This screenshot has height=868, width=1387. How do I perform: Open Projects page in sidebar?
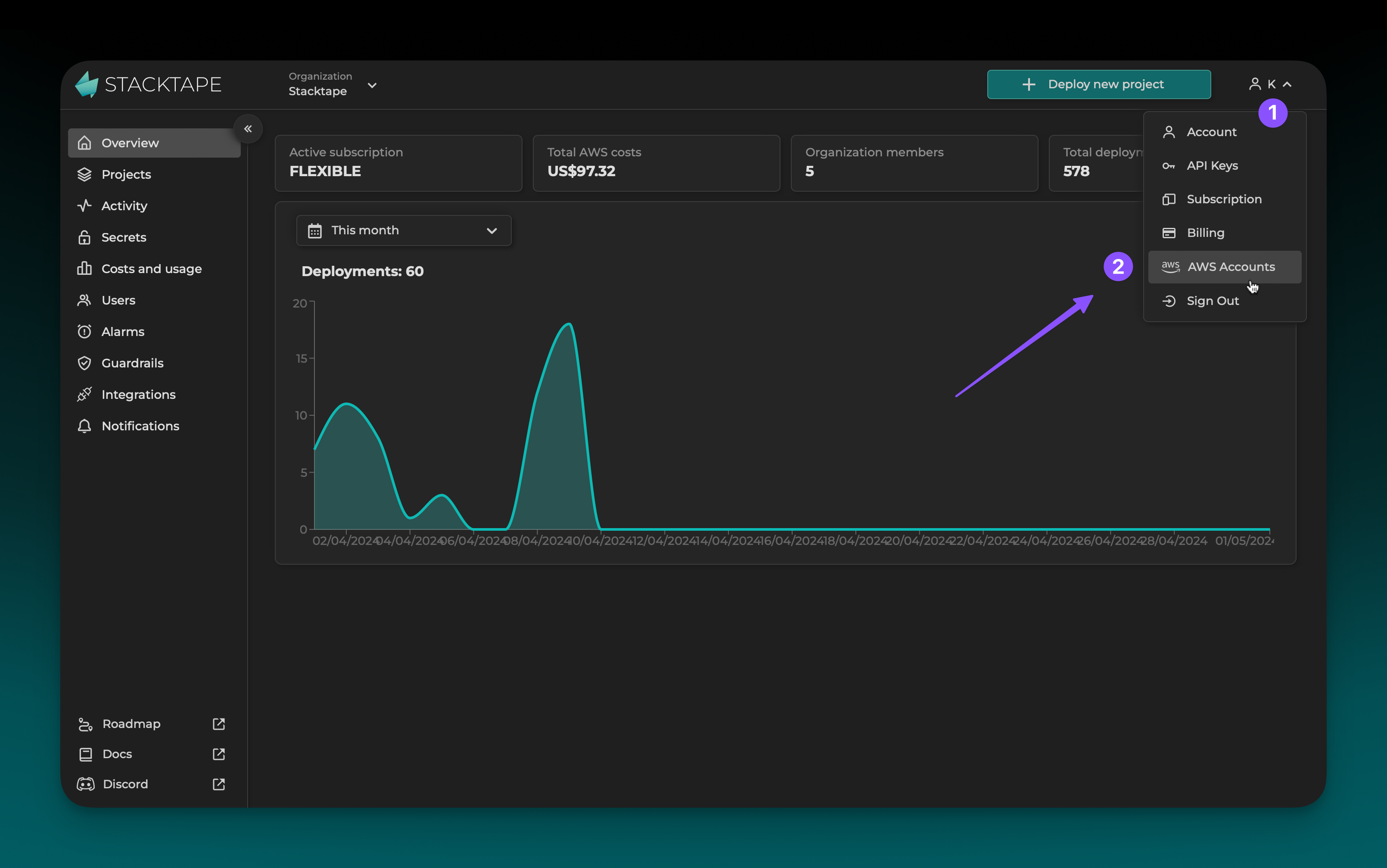154,174
